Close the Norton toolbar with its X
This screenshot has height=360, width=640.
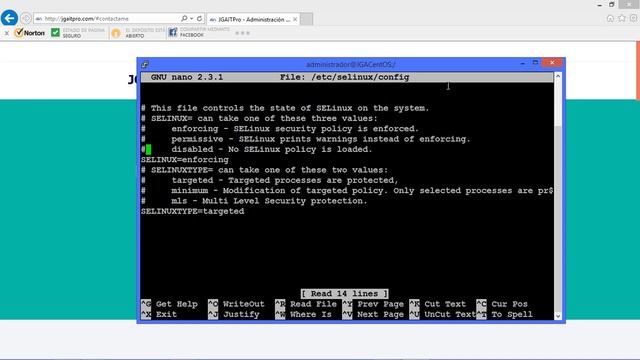pos(7,33)
